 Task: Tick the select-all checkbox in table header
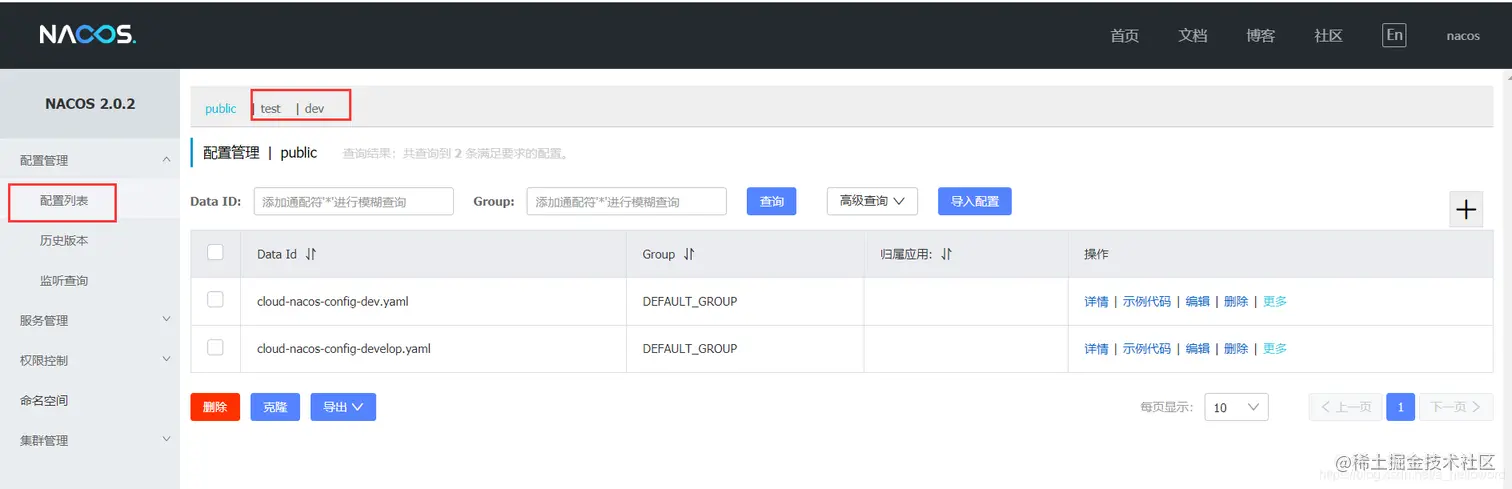[215, 252]
